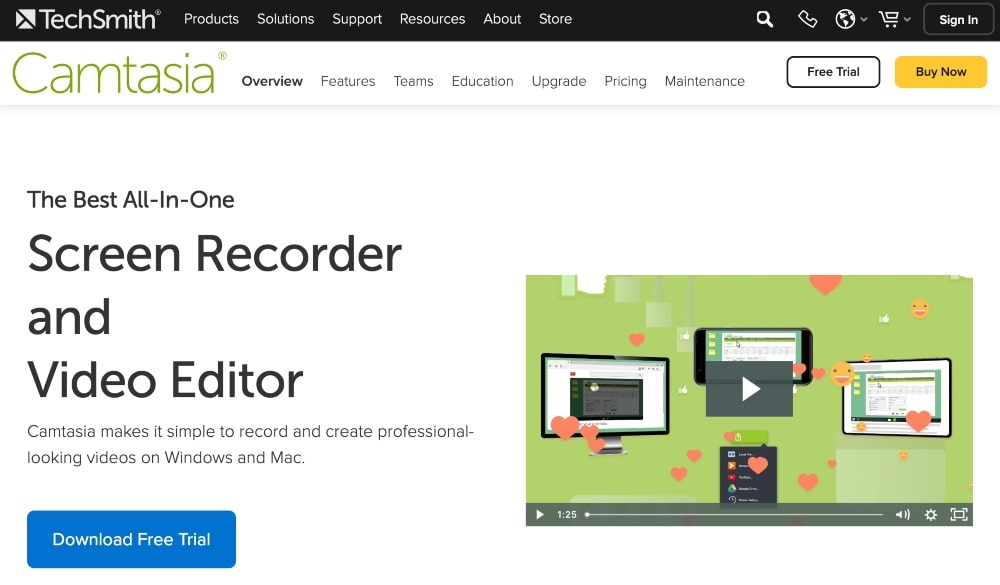Select the Features tab
Screen dimensions: 1000x585
tap(347, 81)
